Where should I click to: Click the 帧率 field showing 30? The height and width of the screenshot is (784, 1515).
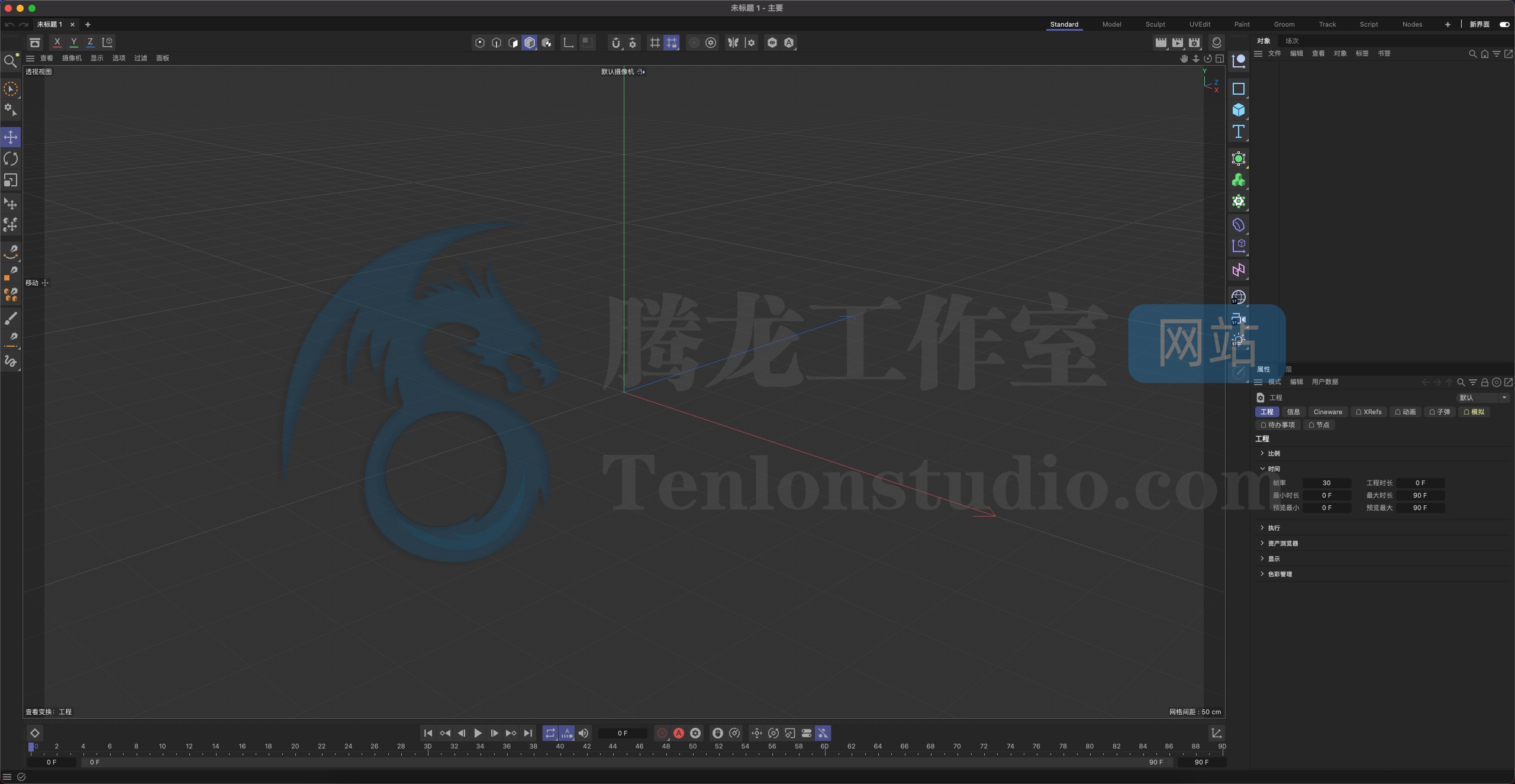point(1327,483)
